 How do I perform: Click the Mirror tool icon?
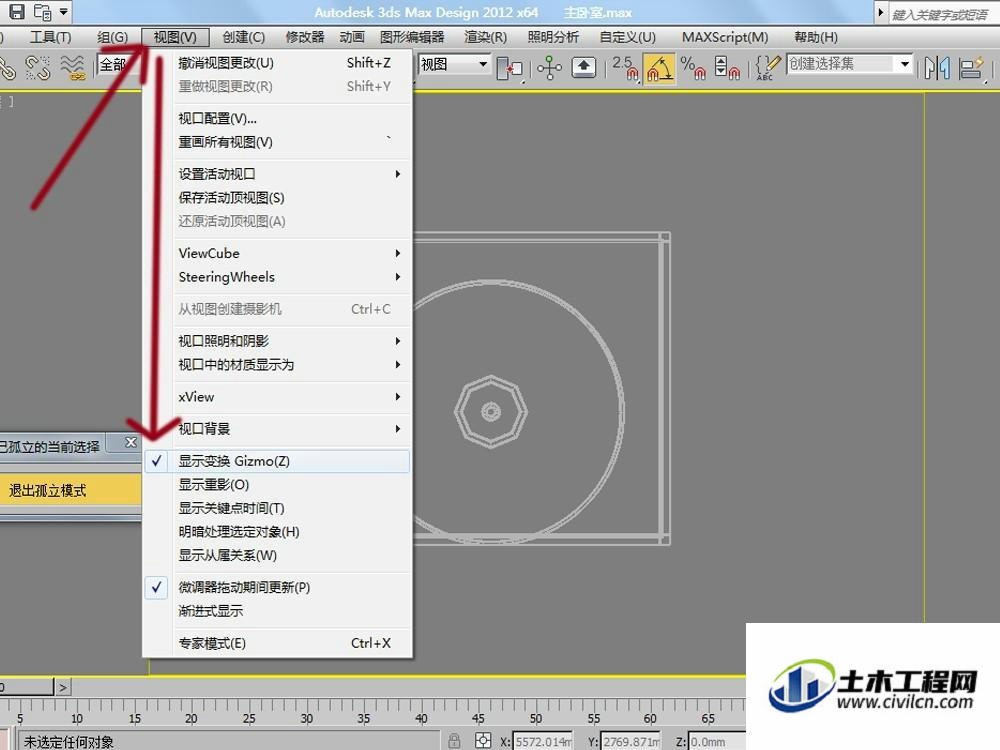(937, 68)
